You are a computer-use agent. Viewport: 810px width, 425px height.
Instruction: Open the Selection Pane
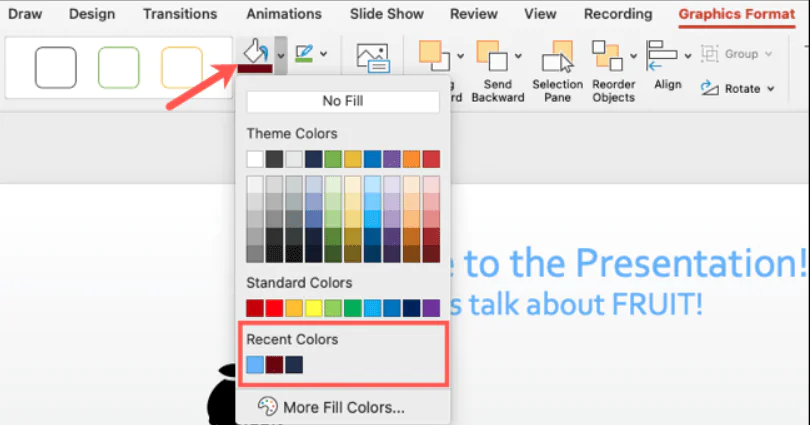[x=557, y=72]
